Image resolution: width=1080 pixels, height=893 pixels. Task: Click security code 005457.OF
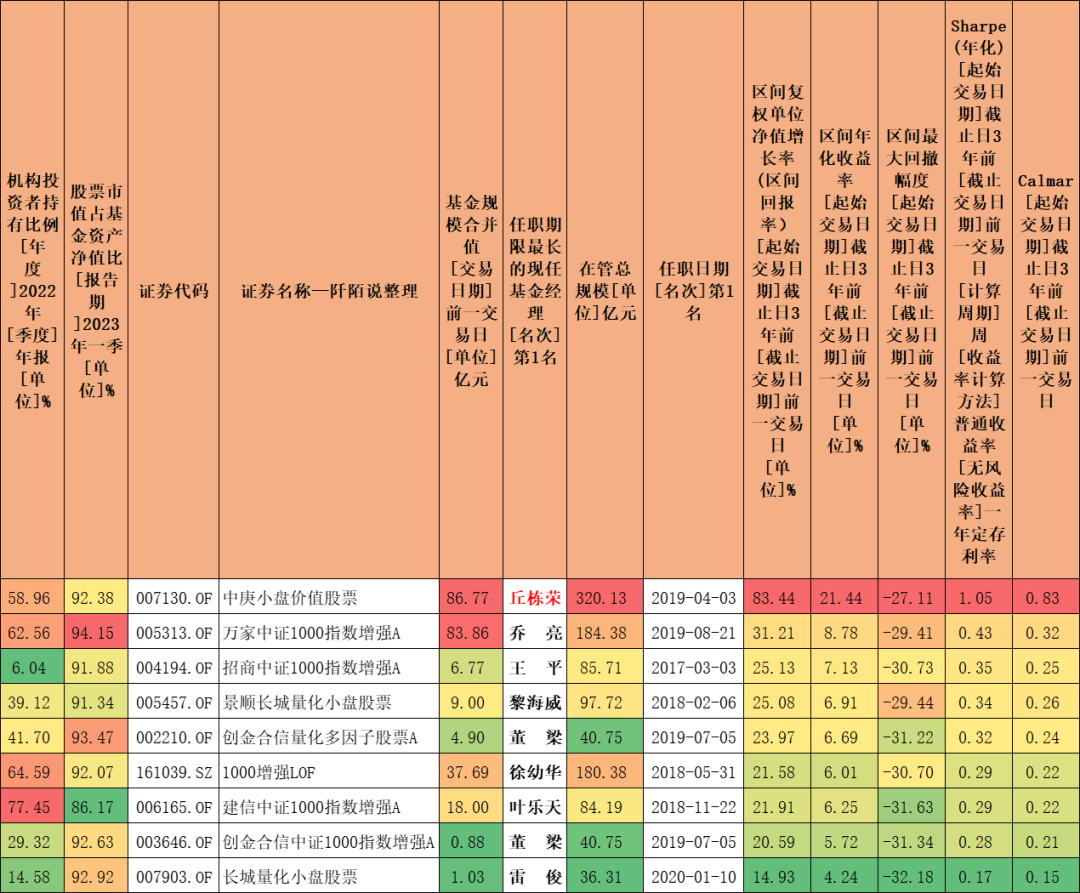point(174,703)
